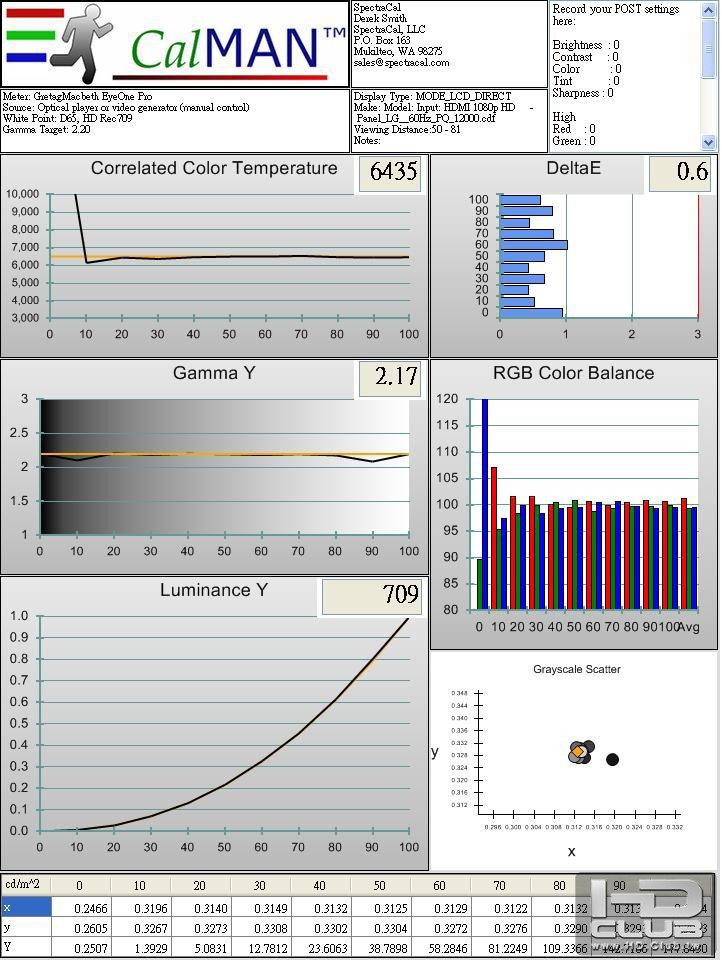The width and height of the screenshot is (722, 961).
Task: Click the POST settings scrollbar thumb
Action: coord(709,48)
